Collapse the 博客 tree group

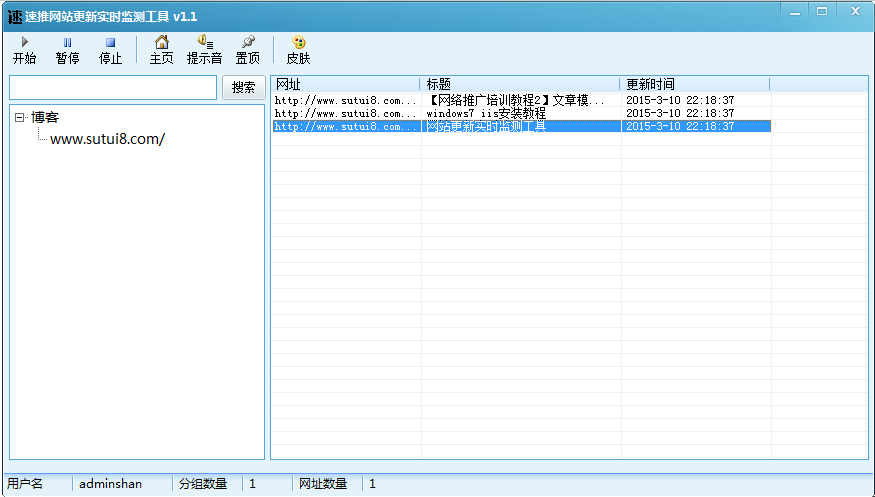pyautogui.click(x=20, y=117)
